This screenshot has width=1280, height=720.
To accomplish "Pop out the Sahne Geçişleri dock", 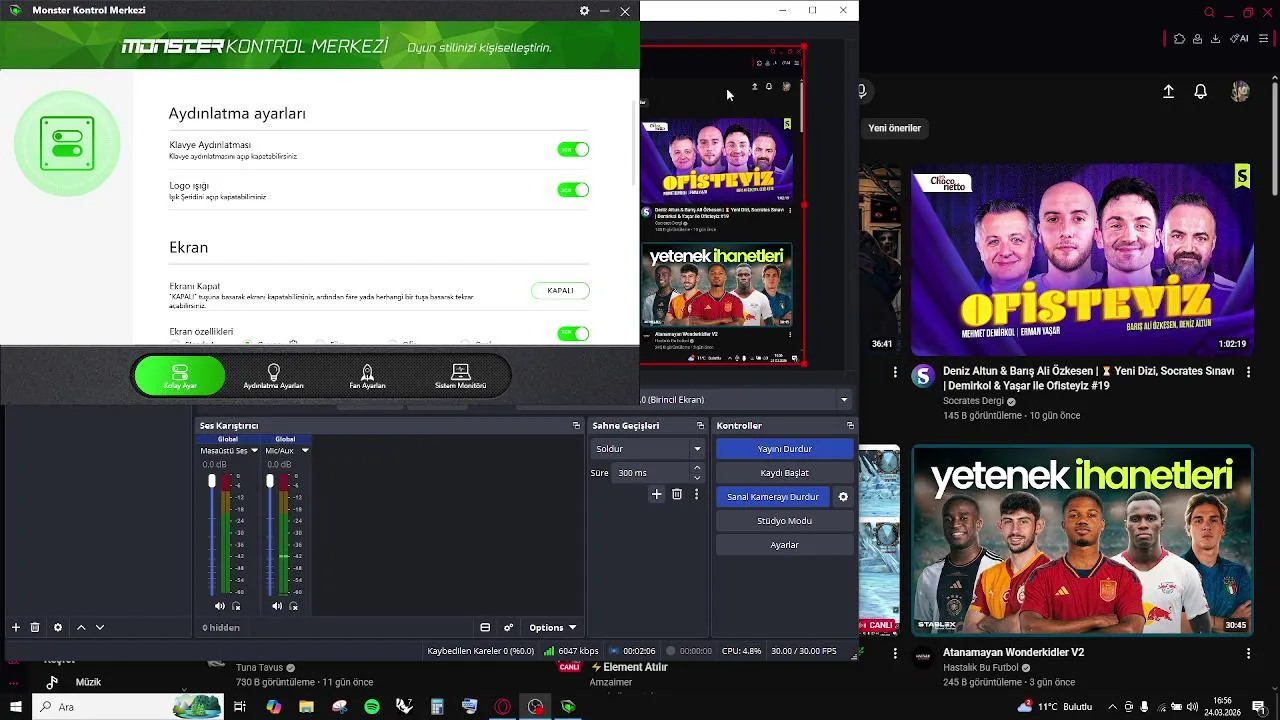I will pos(701,425).
